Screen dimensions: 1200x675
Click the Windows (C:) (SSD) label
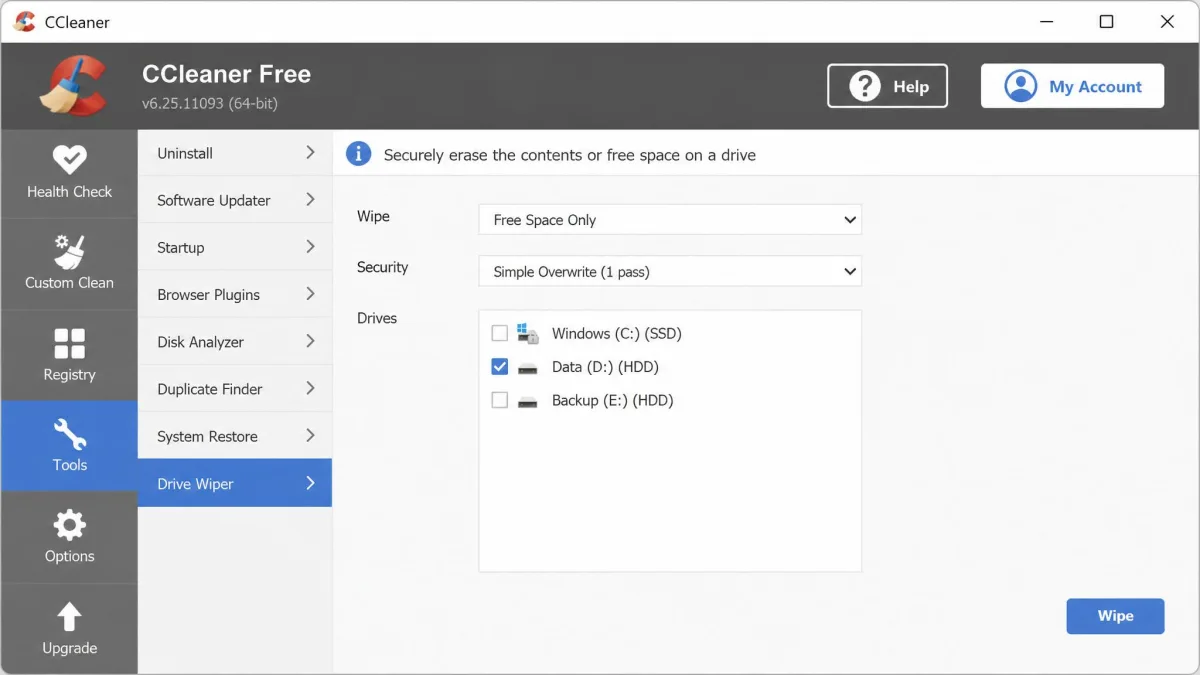tap(617, 334)
